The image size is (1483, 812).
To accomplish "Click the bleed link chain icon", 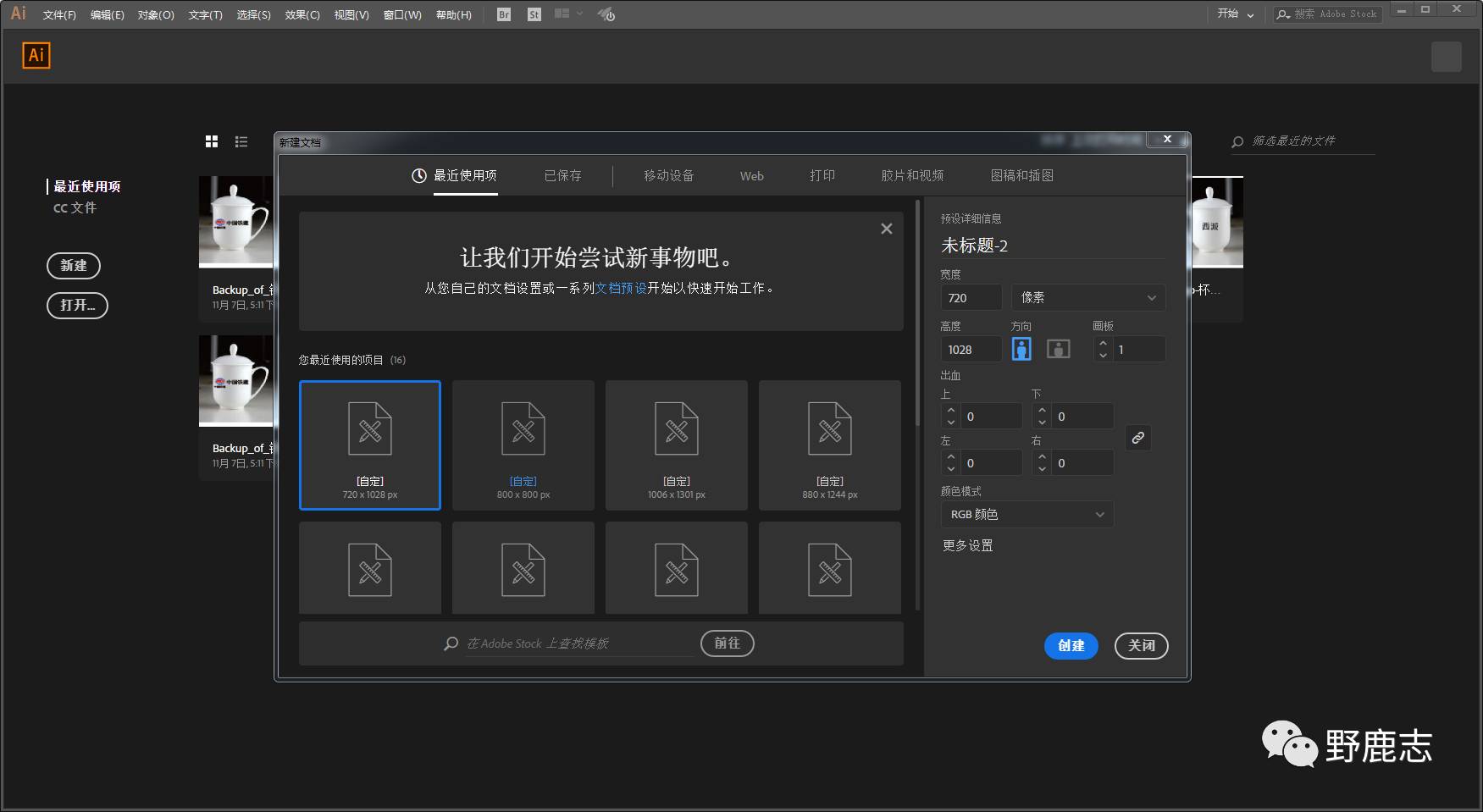I will [x=1137, y=438].
